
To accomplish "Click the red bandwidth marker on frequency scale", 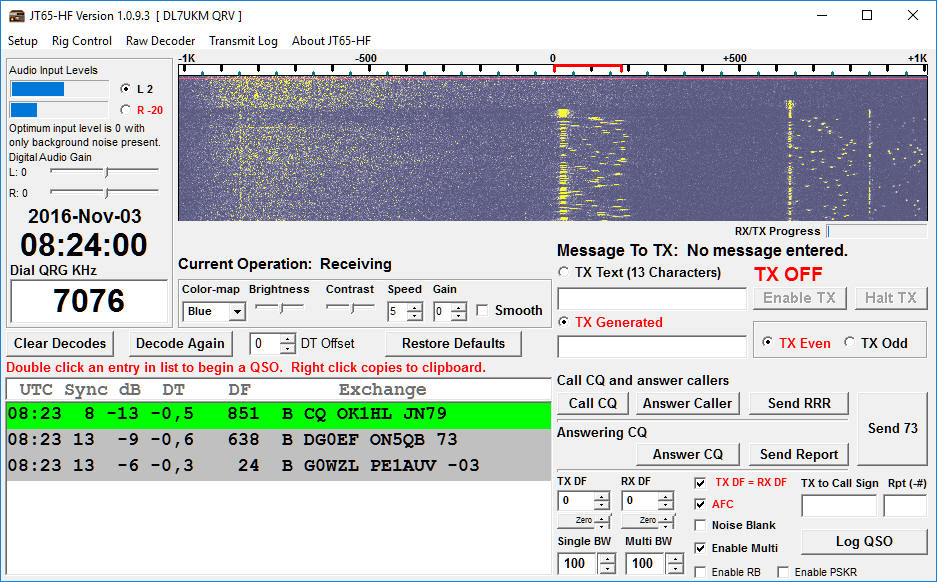I will point(587,68).
